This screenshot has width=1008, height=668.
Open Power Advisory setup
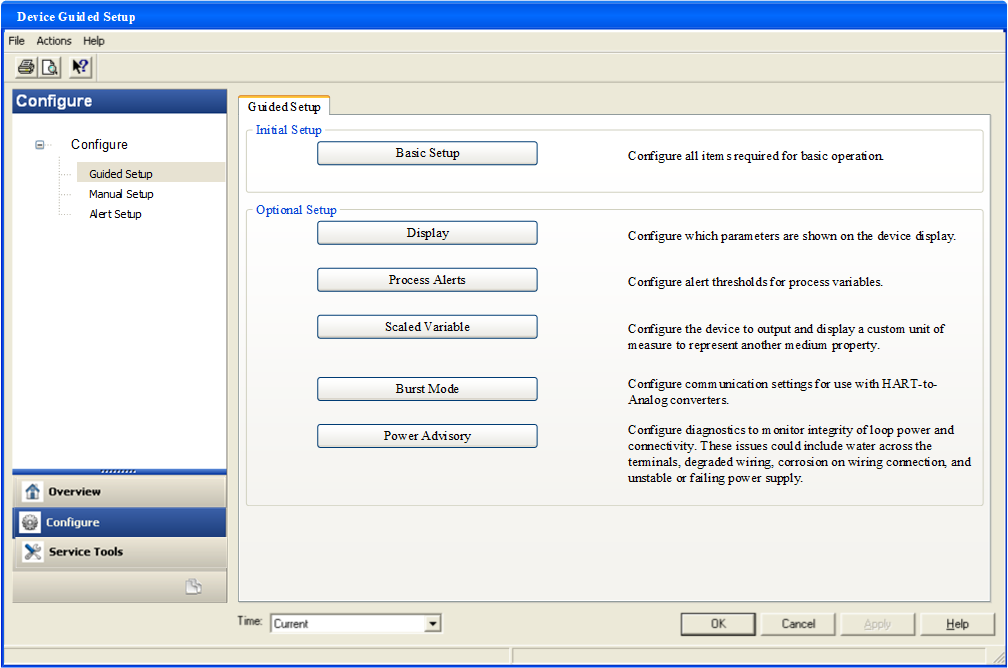pyautogui.click(x=427, y=436)
